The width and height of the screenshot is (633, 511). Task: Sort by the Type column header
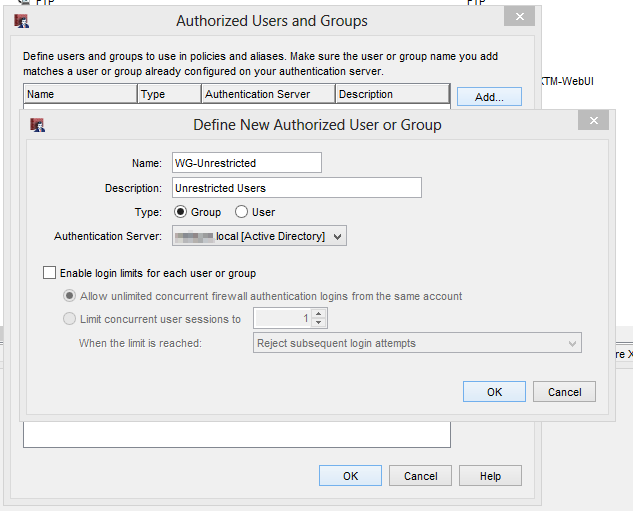pyautogui.click(x=170, y=94)
